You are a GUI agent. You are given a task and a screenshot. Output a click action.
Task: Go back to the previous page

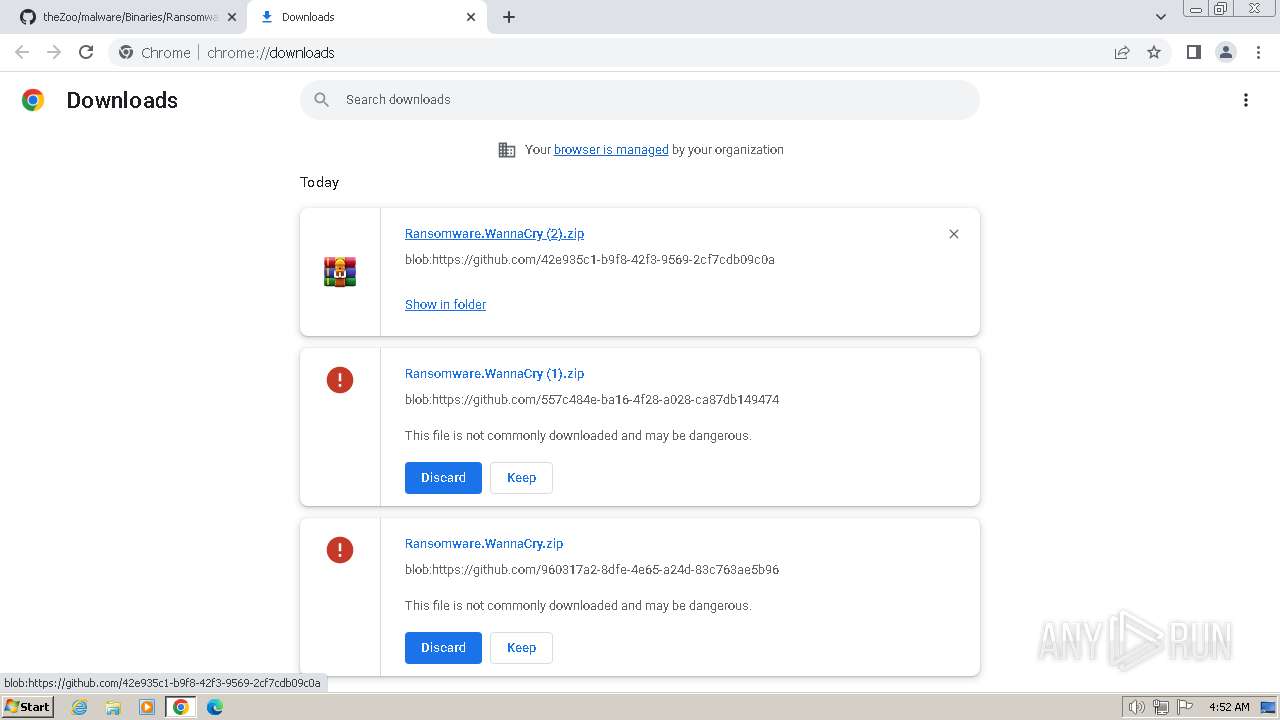(x=22, y=52)
